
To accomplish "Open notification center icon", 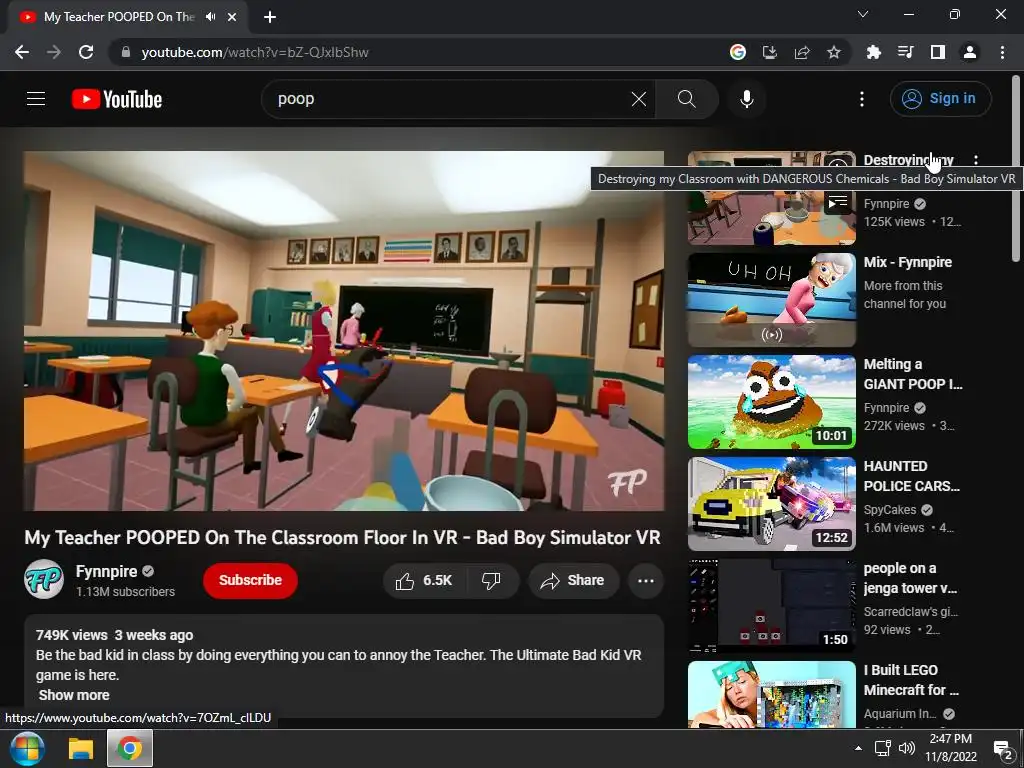I will (x=1002, y=748).
